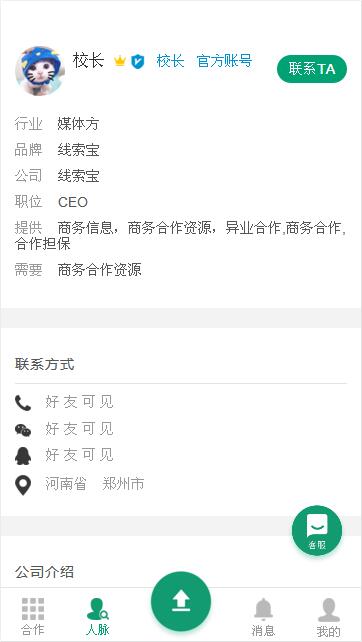
Task: Click the 公司介绍 section heading
Action: coord(45,572)
